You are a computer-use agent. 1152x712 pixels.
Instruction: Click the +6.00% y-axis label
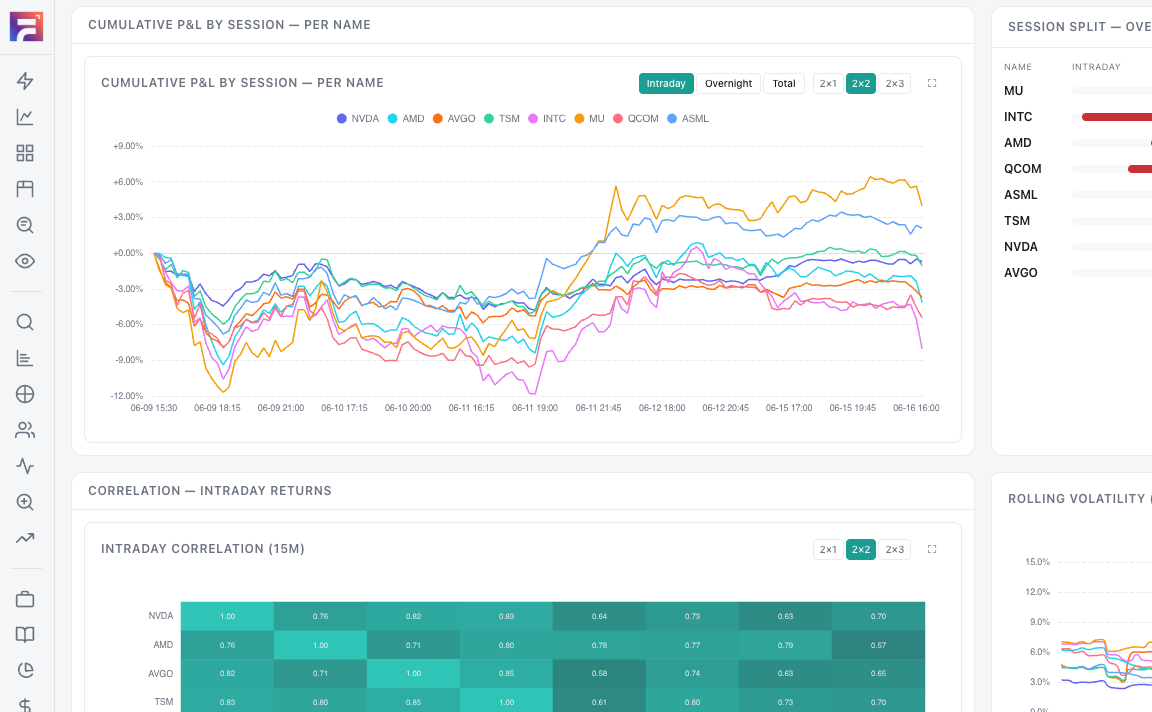[x=128, y=181]
